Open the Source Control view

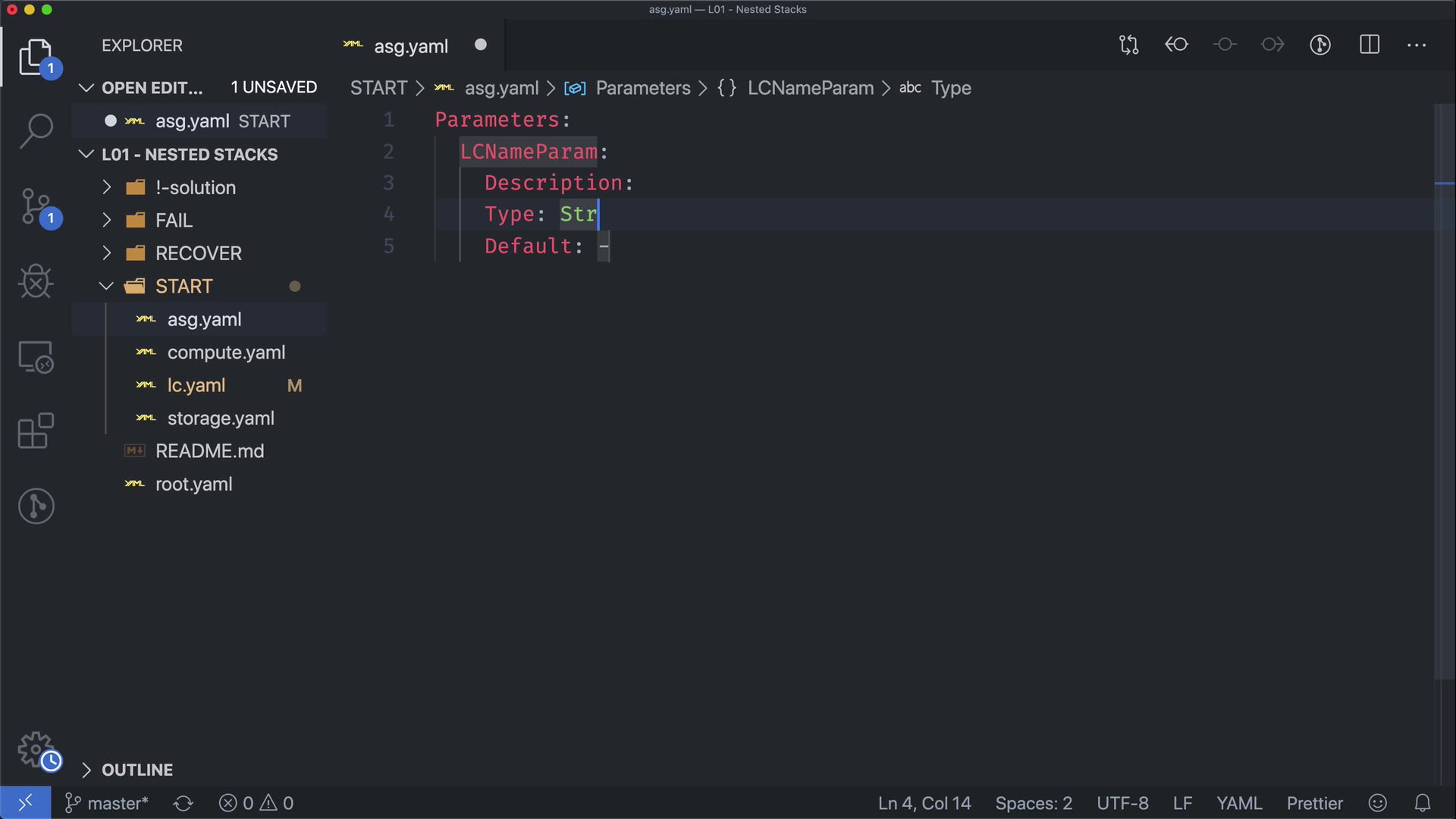pyautogui.click(x=36, y=206)
